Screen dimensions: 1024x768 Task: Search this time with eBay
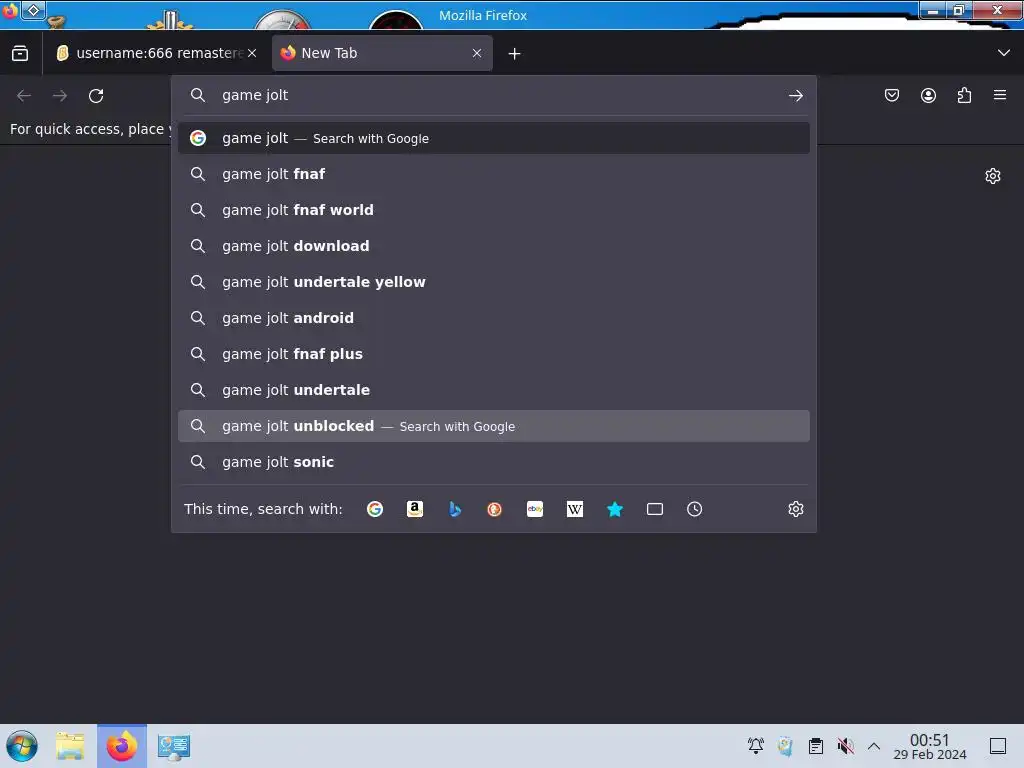coord(535,509)
